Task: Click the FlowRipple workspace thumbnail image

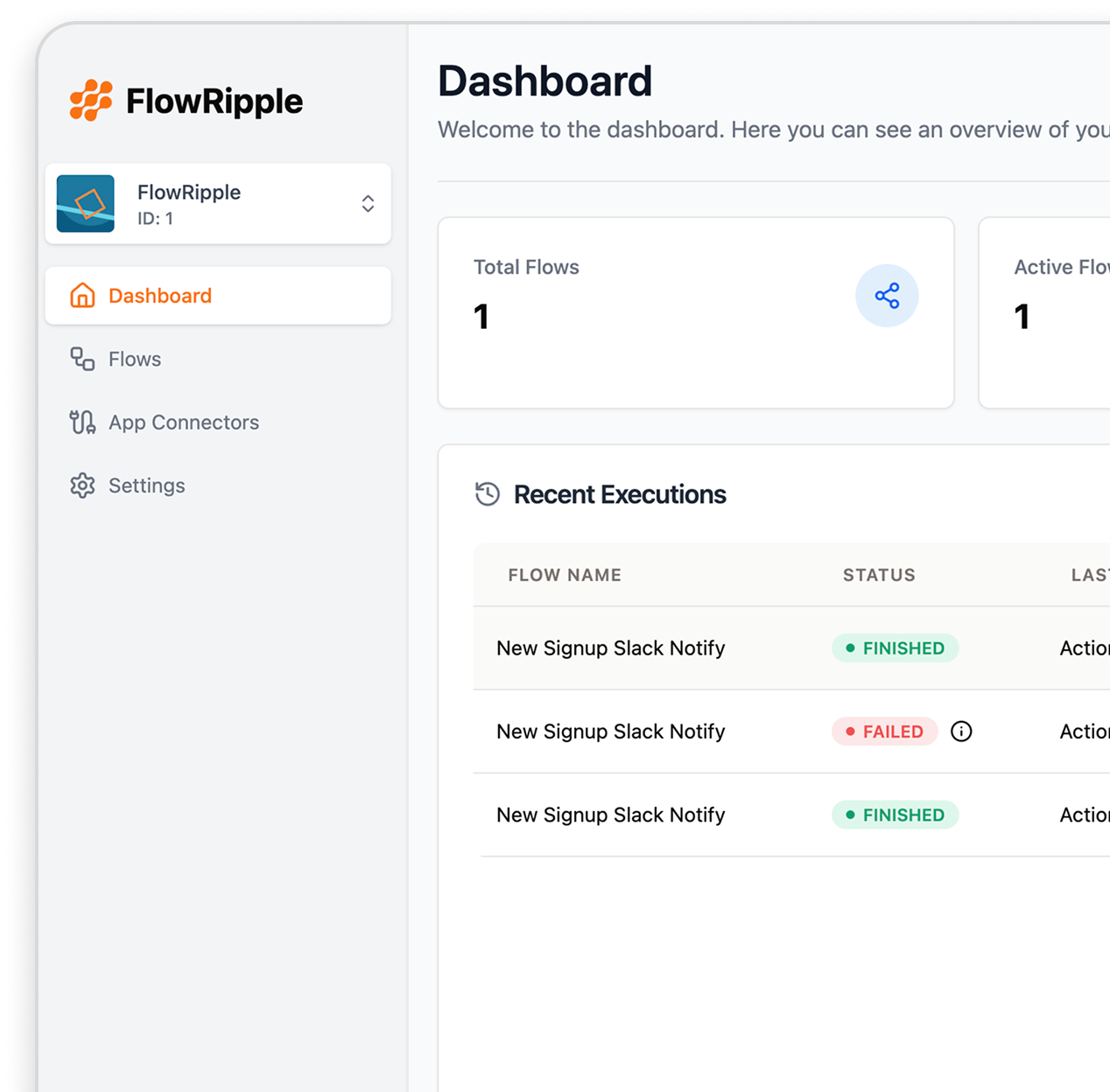Action: tap(85, 203)
